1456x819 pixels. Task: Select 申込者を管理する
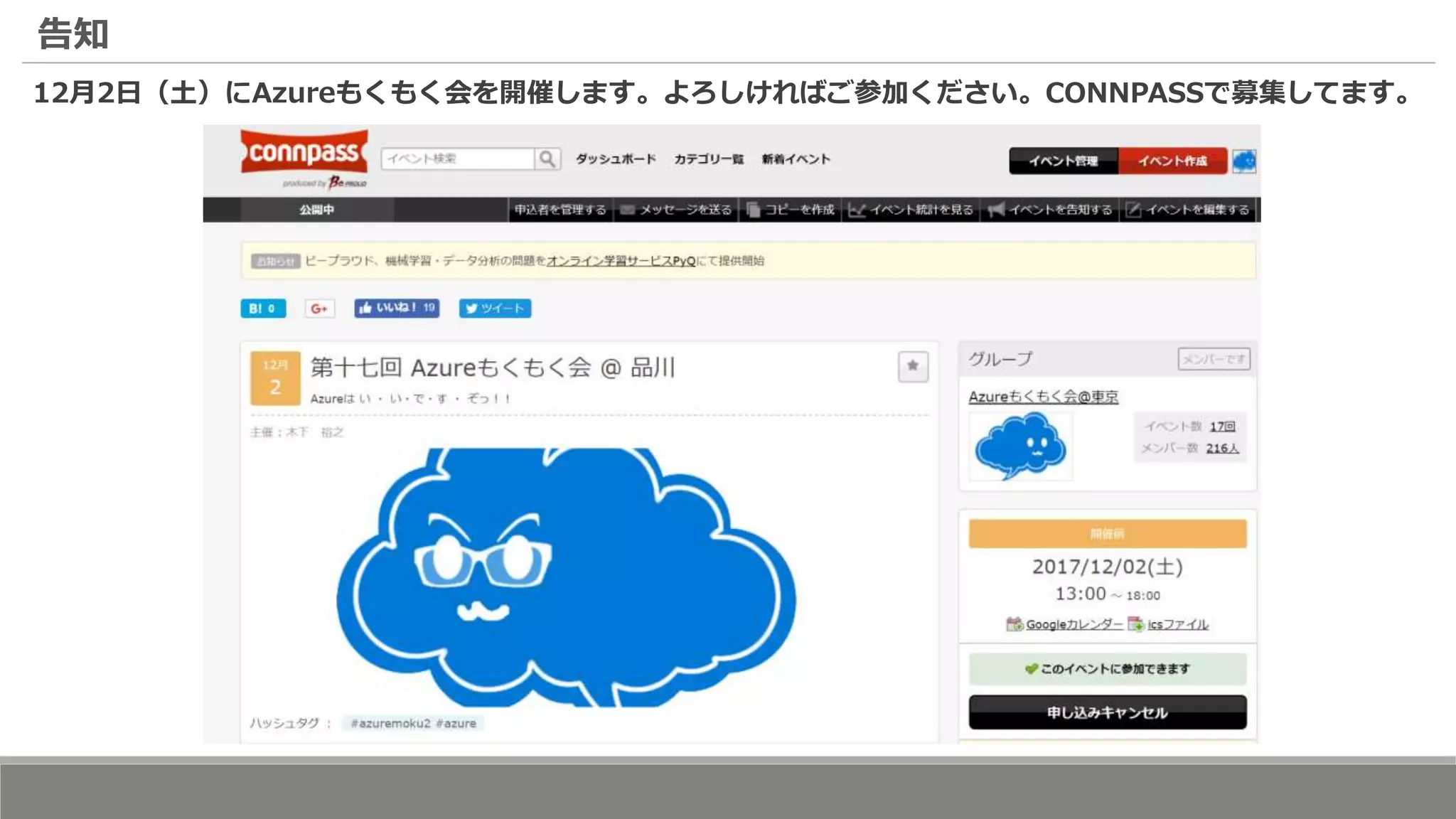point(560,210)
